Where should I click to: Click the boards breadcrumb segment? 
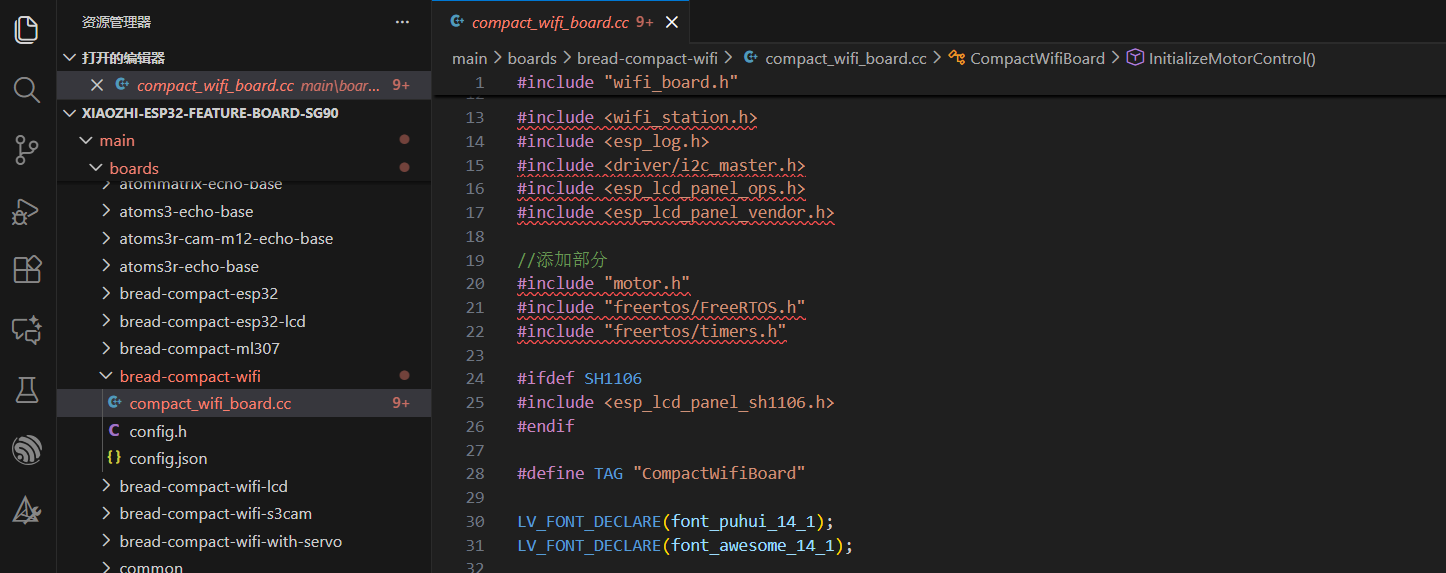pos(532,59)
